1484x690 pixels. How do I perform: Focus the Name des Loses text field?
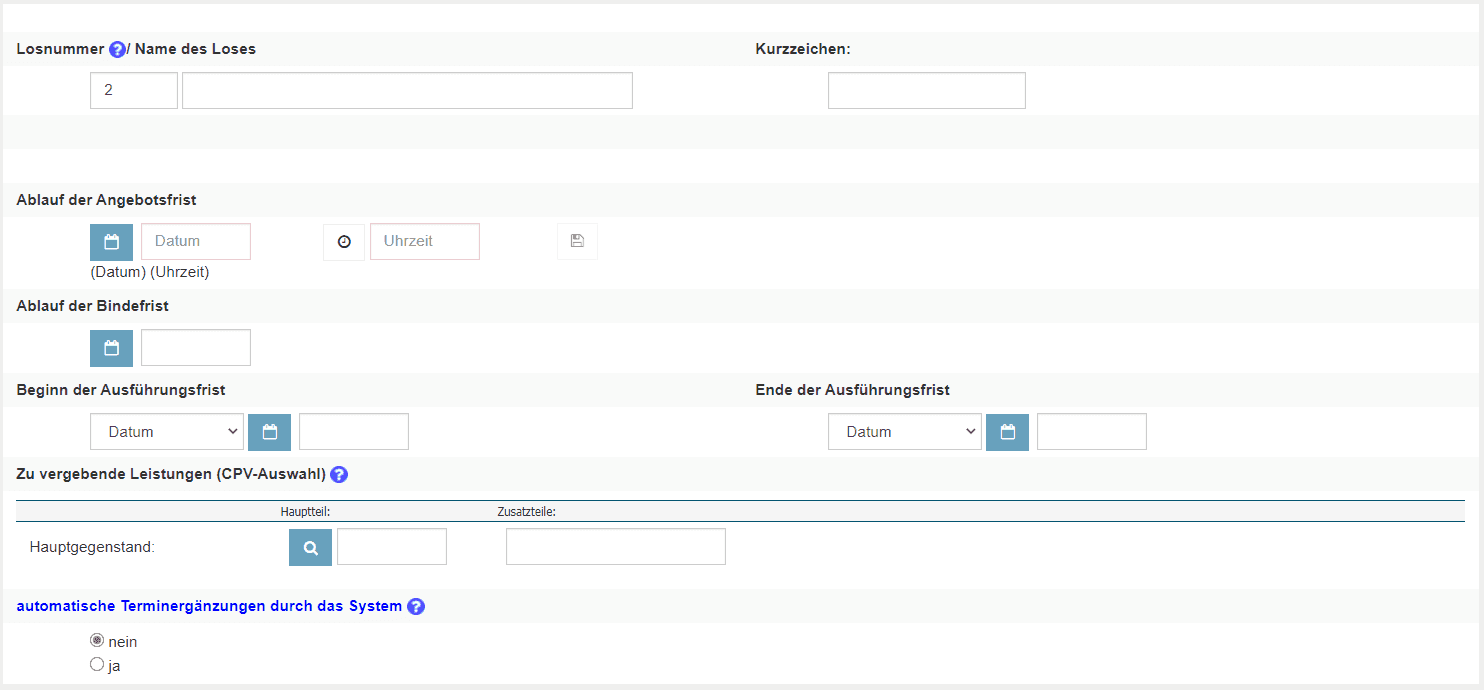[x=407, y=90]
